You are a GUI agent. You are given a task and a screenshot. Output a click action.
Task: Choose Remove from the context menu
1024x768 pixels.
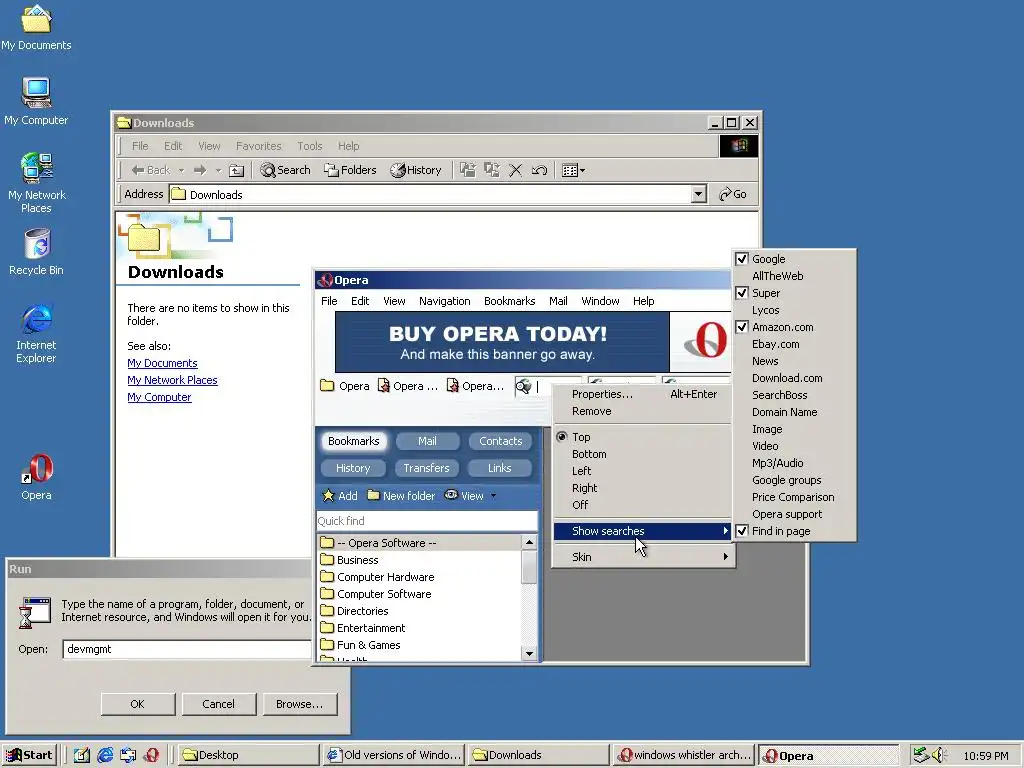click(x=642, y=411)
